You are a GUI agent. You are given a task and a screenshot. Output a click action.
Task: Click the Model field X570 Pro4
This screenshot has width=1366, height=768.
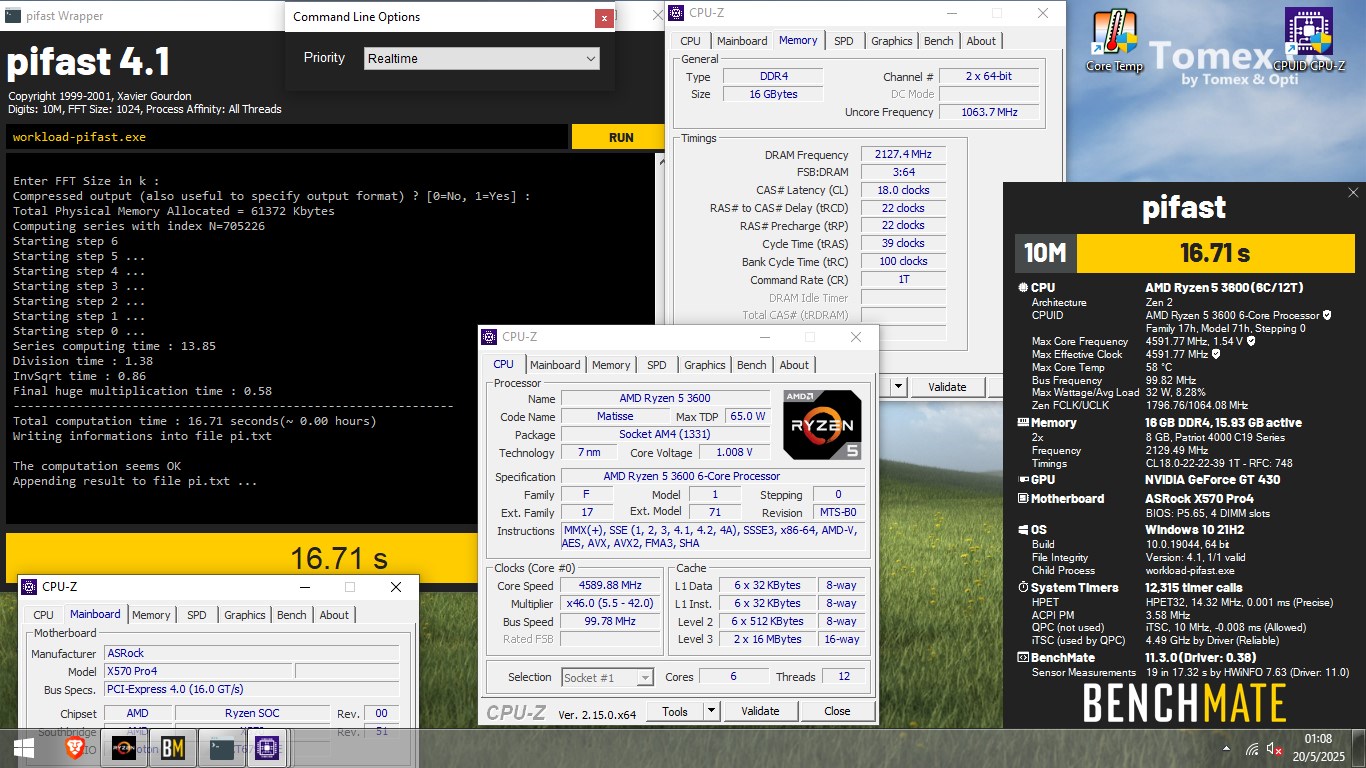click(x=197, y=671)
